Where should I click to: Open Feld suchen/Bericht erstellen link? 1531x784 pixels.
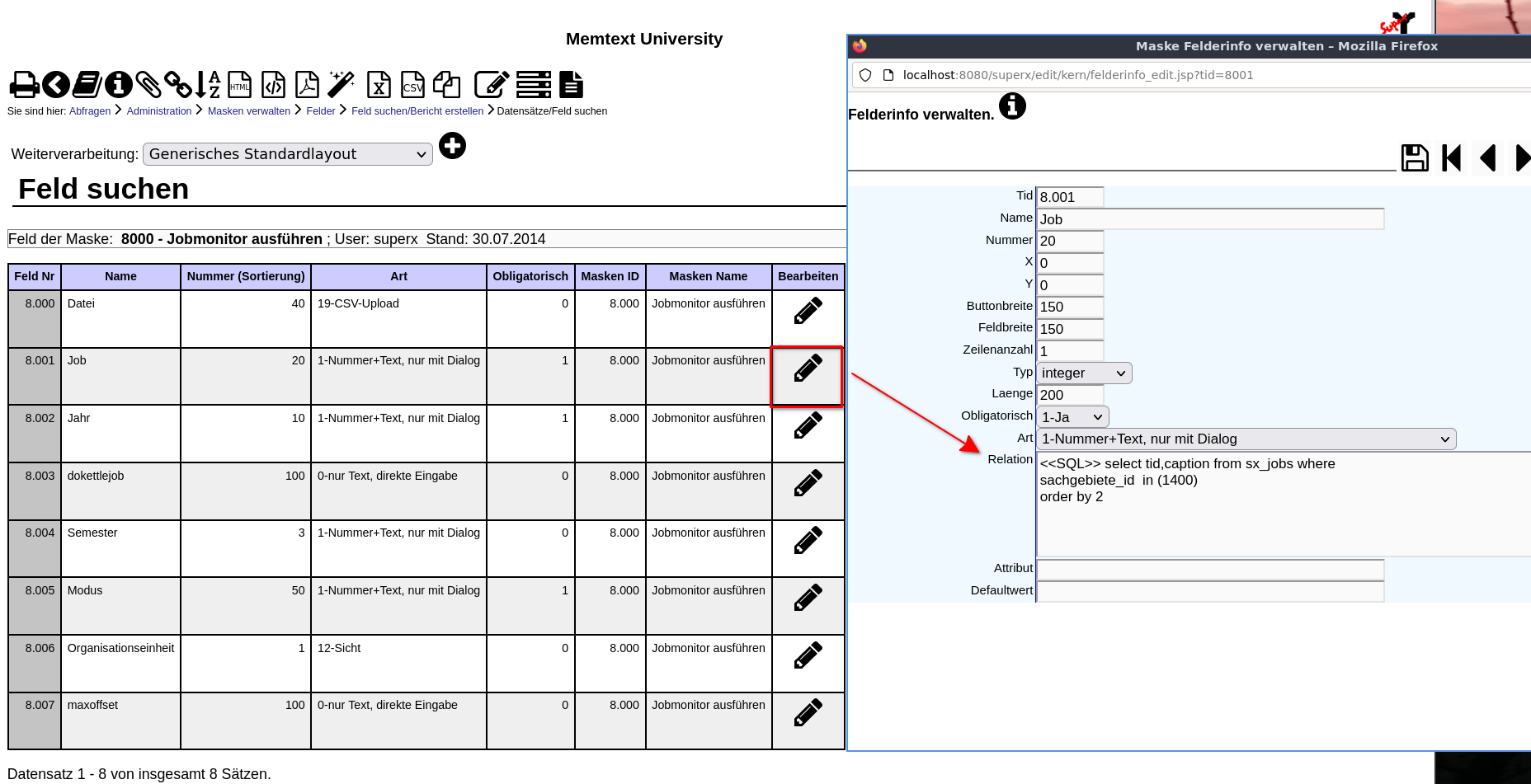pos(417,111)
